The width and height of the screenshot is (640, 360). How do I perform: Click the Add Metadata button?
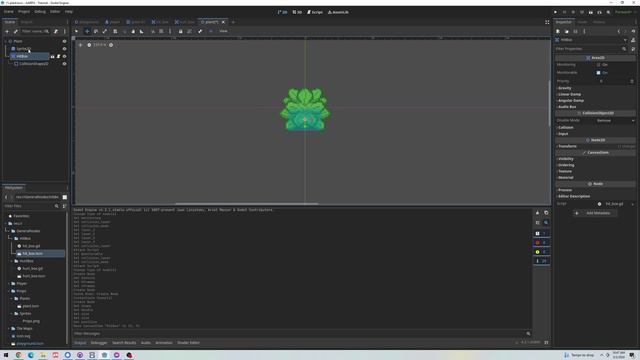click(x=595, y=213)
